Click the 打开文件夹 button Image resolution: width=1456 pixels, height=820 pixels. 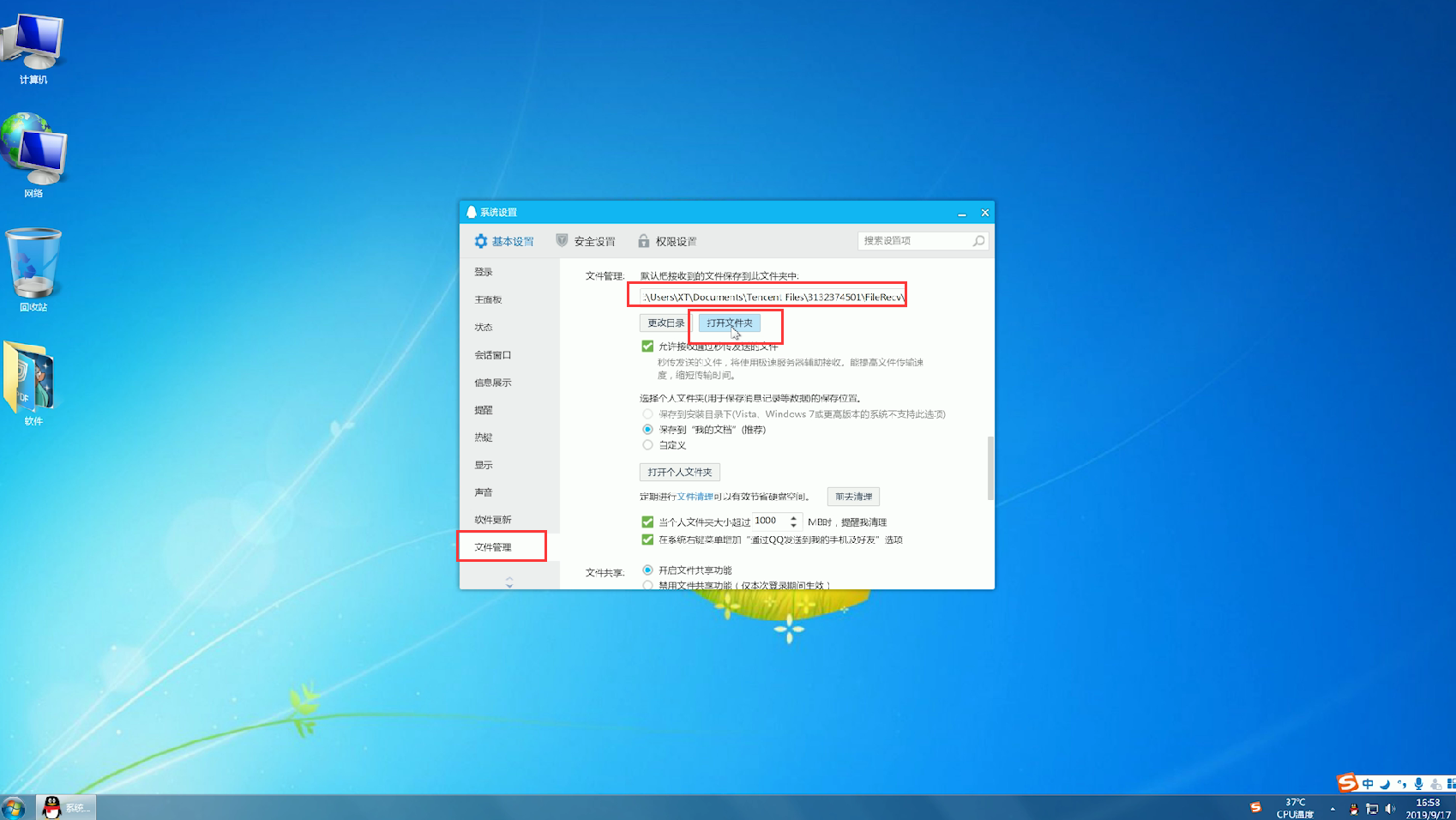coord(729,323)
